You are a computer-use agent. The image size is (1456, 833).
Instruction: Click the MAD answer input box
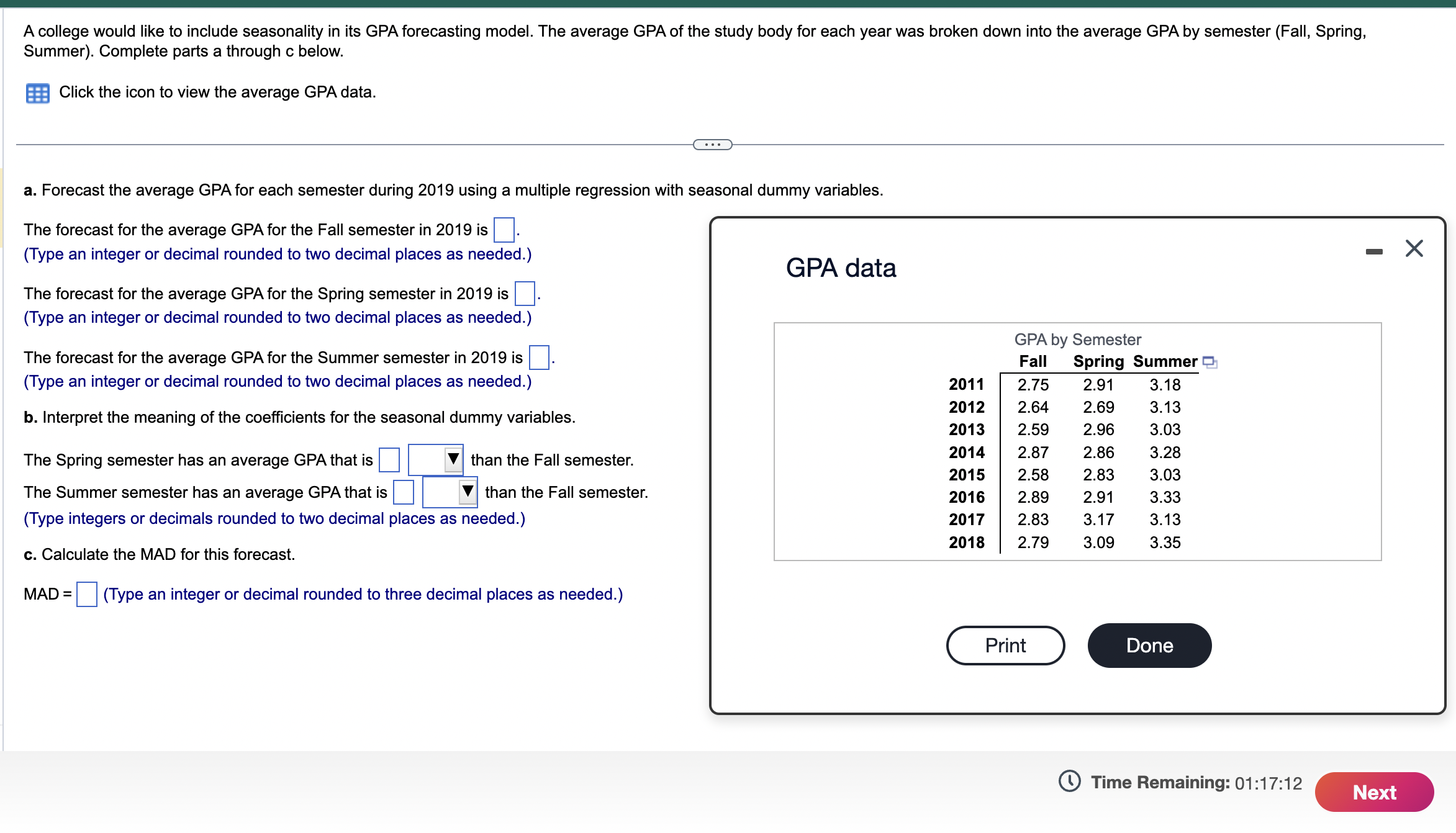click(x=86, y=594)
